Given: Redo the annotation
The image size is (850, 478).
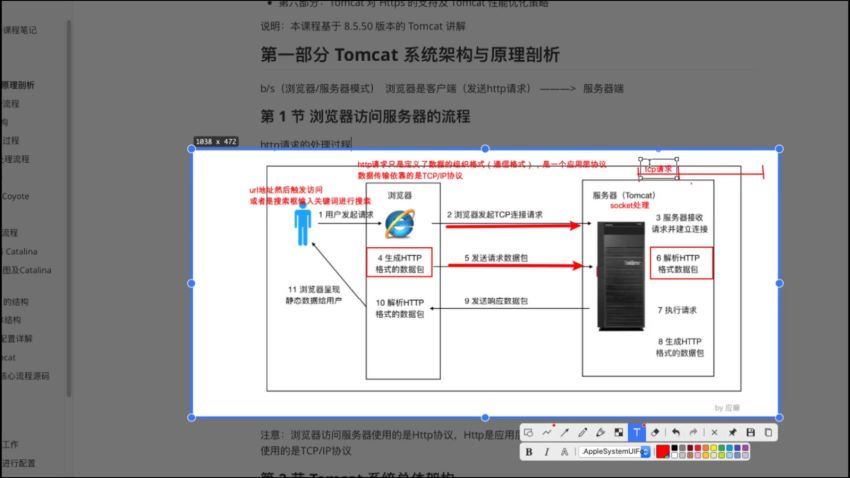Looking at the screenshot, I should tap(693, 432).
